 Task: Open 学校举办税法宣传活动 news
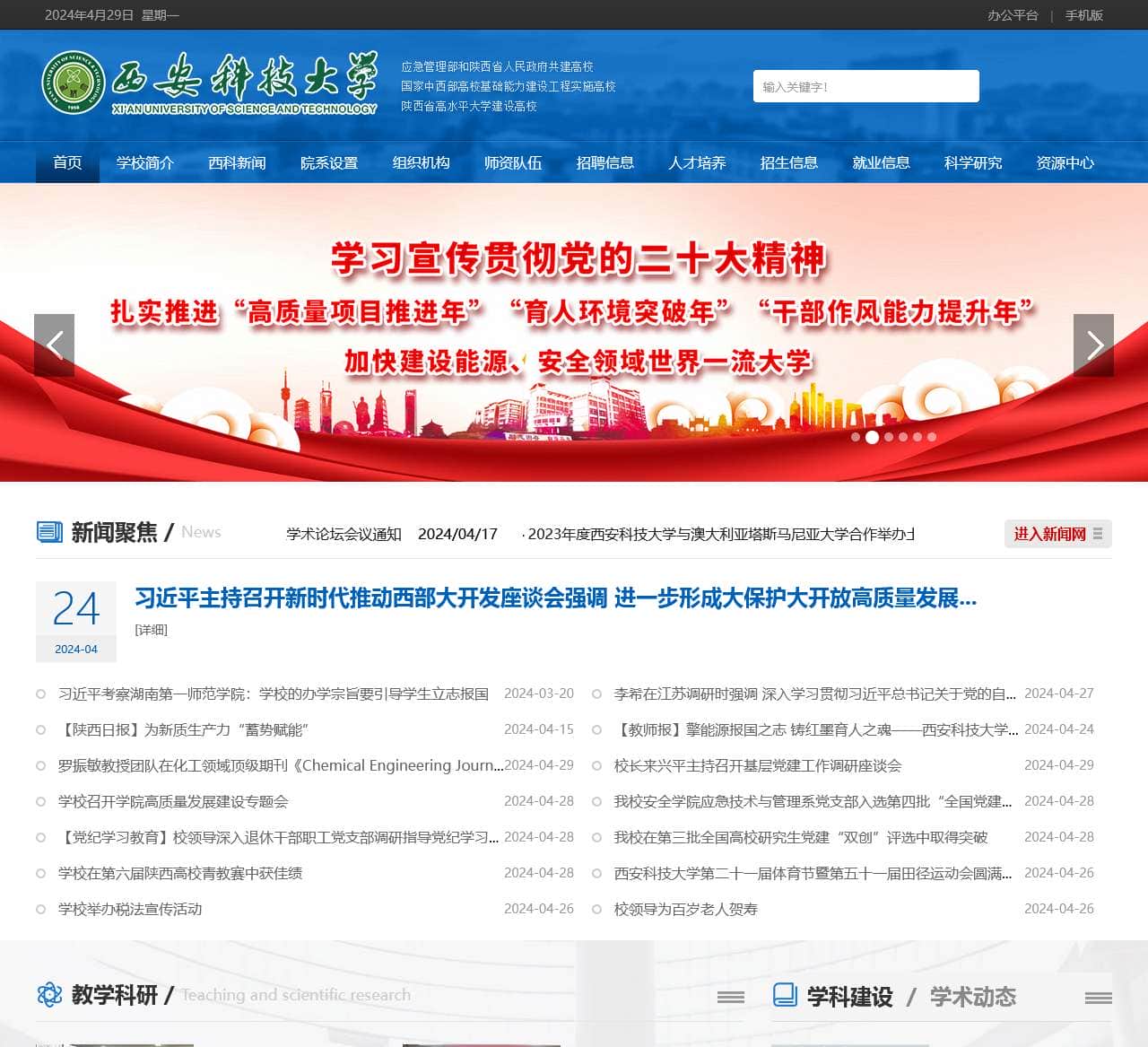pos(130,909)
